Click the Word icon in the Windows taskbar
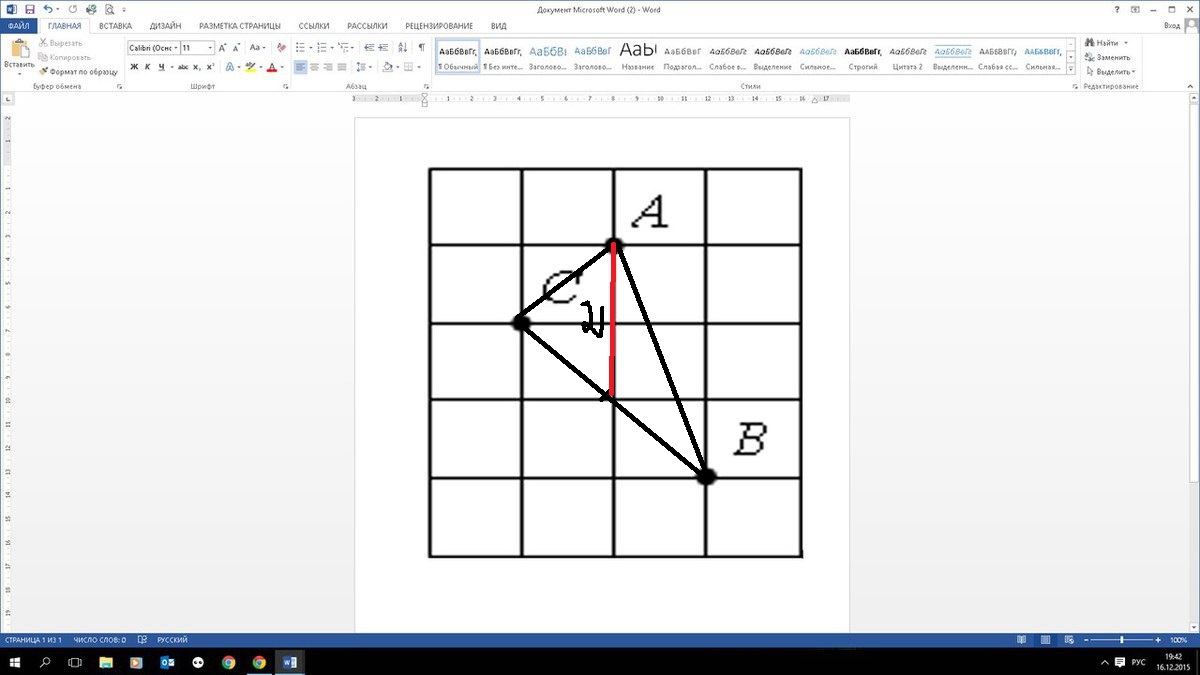 290,662
